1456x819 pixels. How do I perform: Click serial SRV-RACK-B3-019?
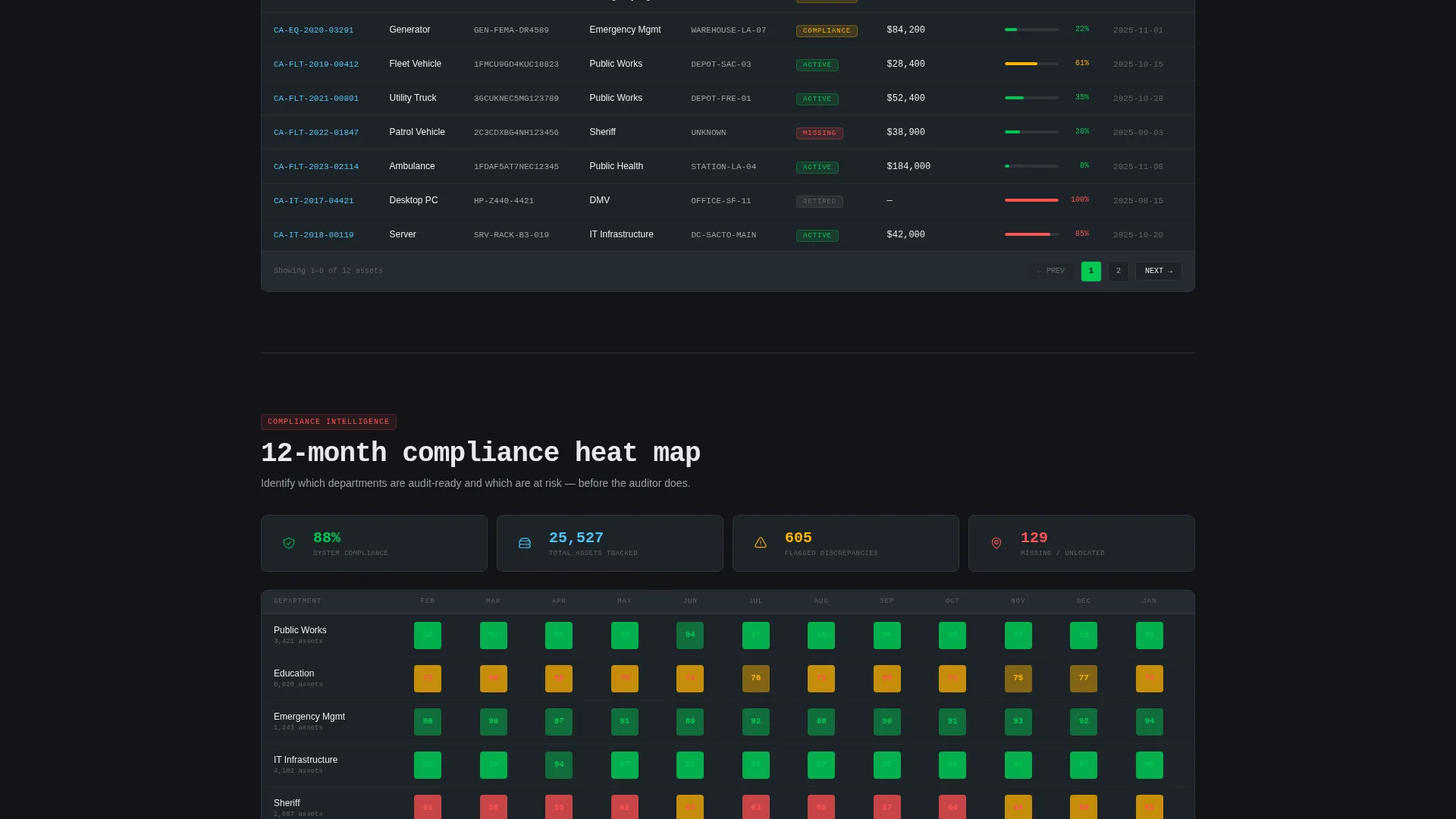(511, 235)
